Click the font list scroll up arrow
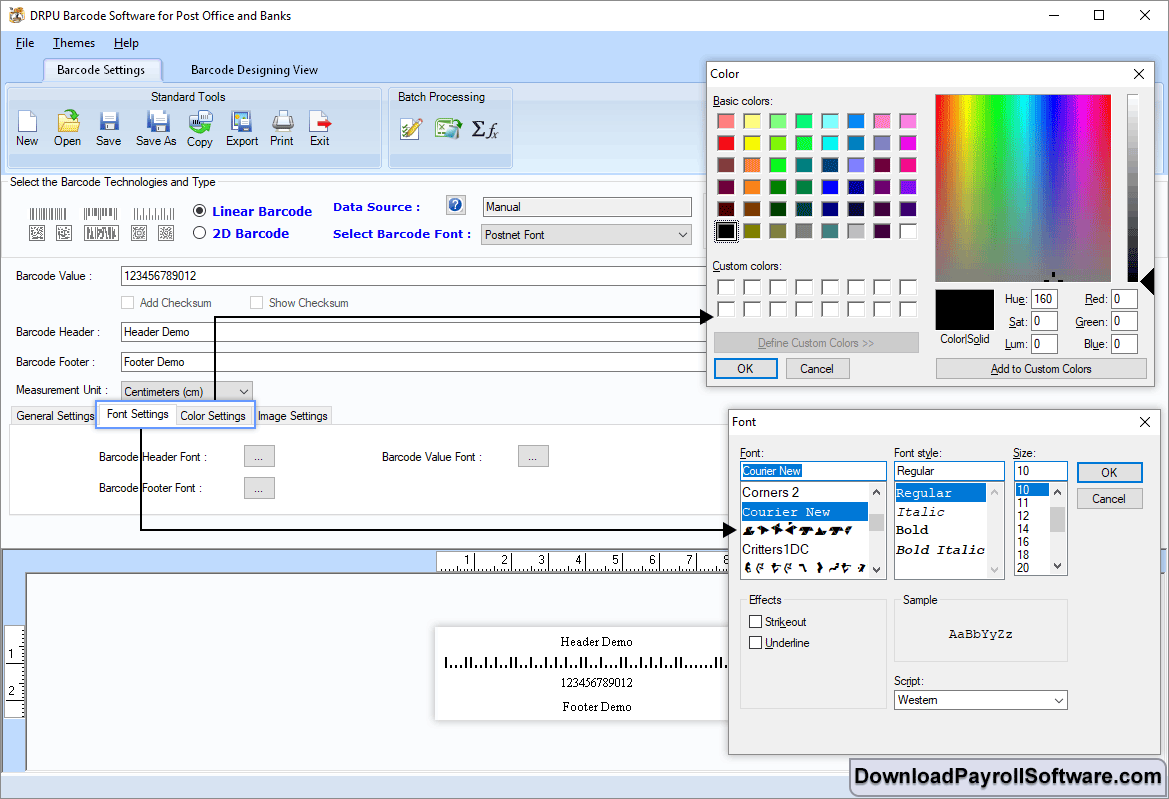 pyautogui.click(x=877, y=493)
